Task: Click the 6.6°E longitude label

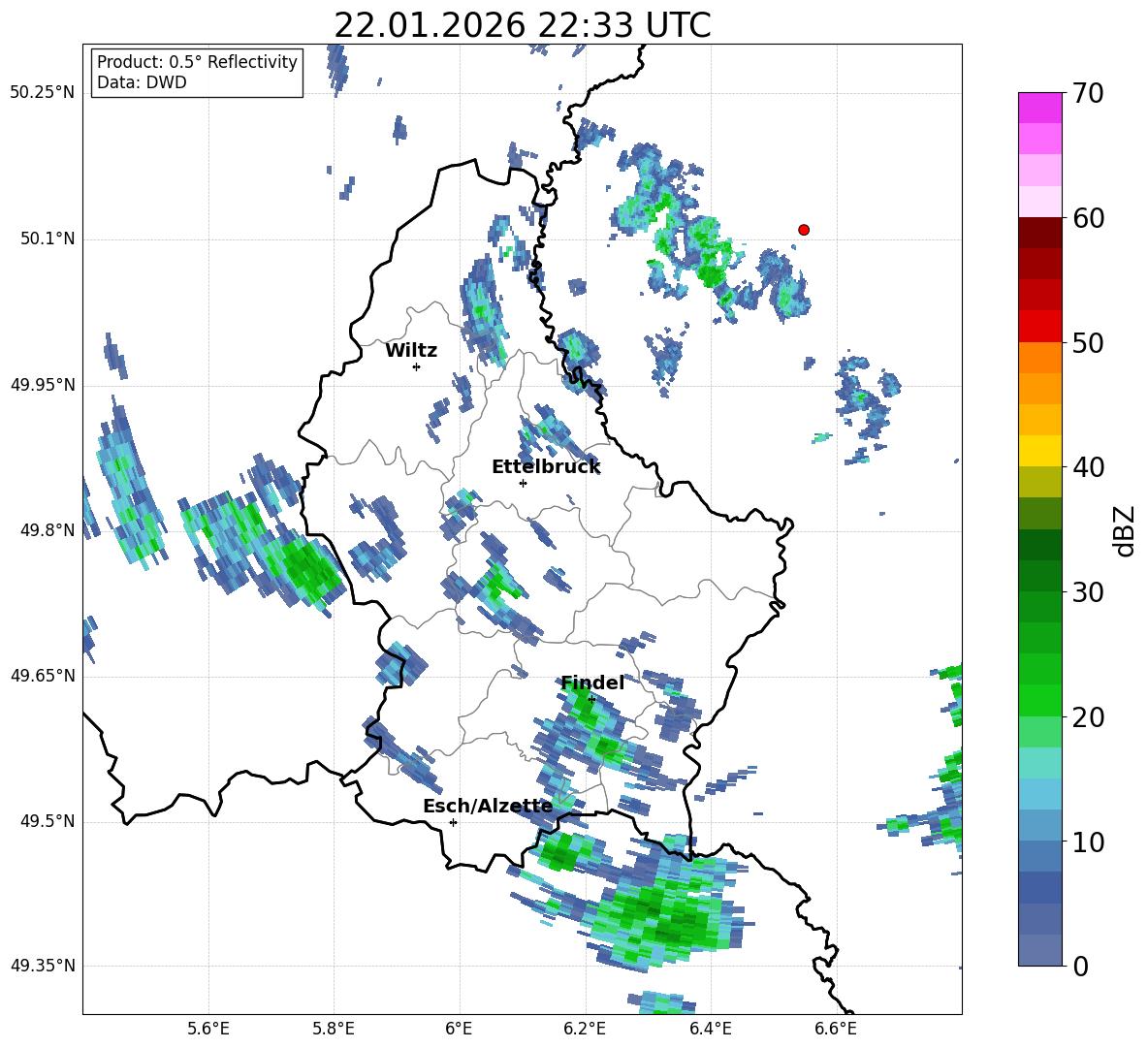Action: 836,1029
